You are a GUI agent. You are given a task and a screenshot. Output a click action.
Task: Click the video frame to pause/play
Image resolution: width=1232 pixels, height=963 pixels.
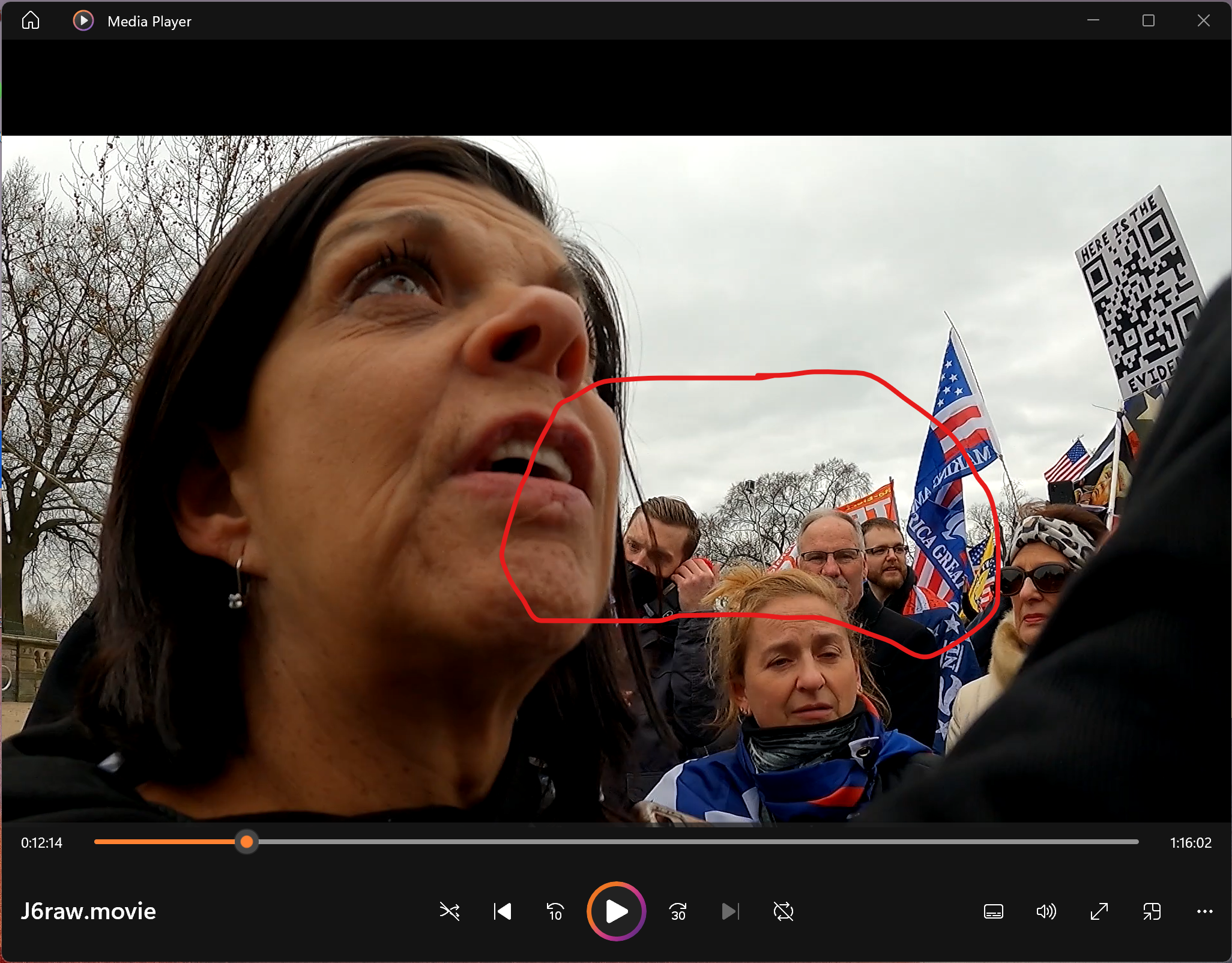click(616, 478)
